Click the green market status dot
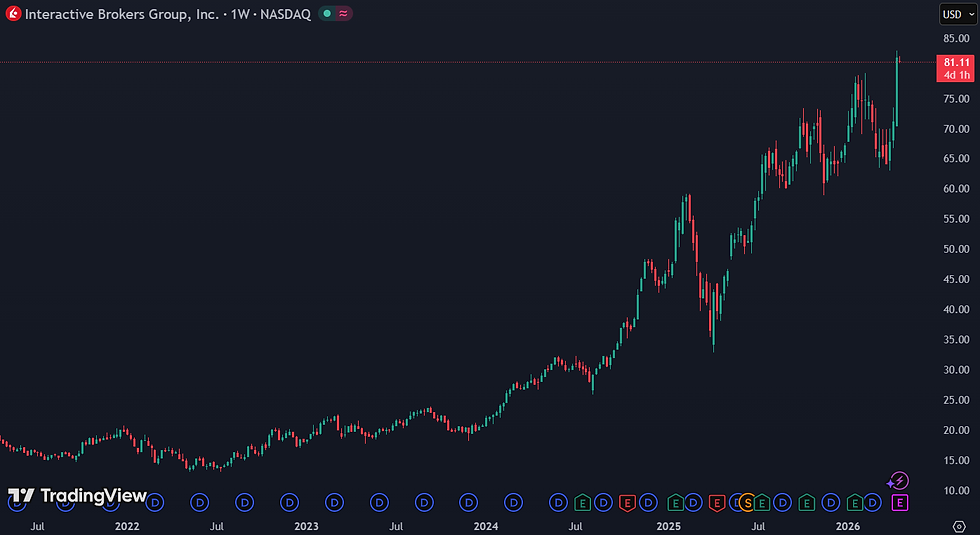 (328, 13)
